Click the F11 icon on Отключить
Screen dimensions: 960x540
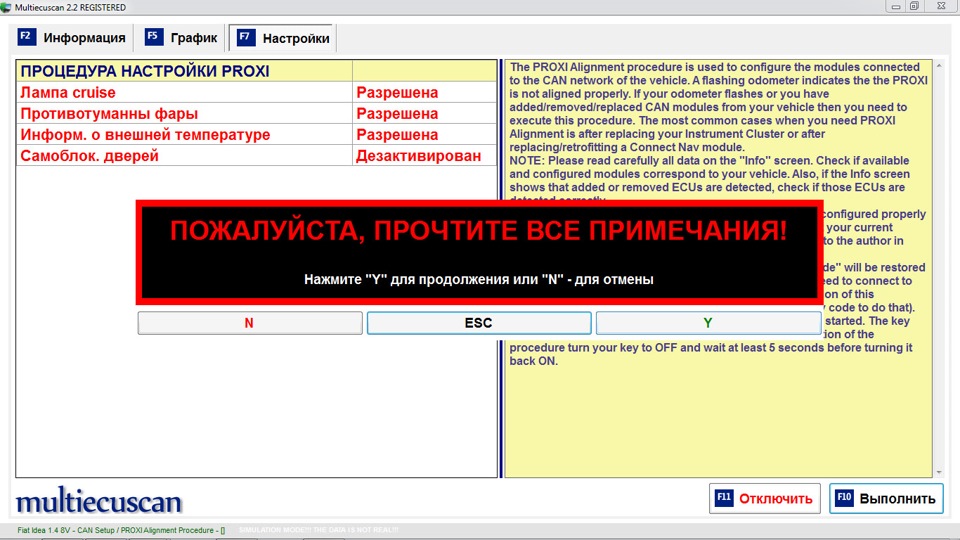724,497
